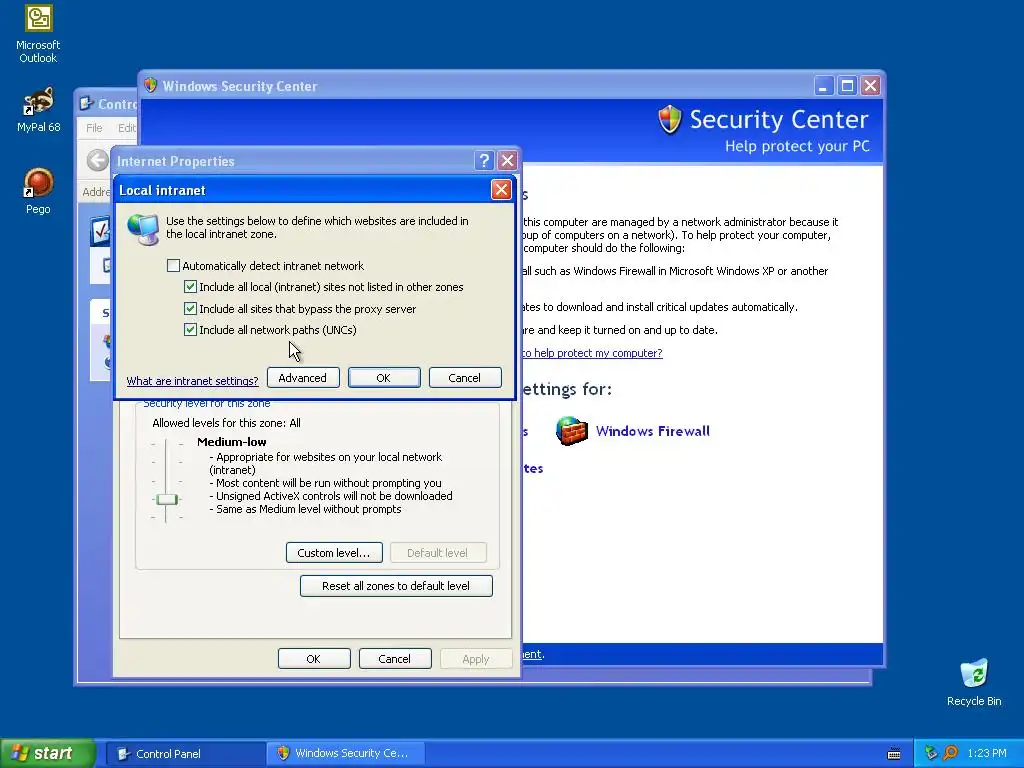This screenshot has height=768, width=1024.
Task: Click the Internet Properties help question-mark button
Action: [x=484, y=161]
